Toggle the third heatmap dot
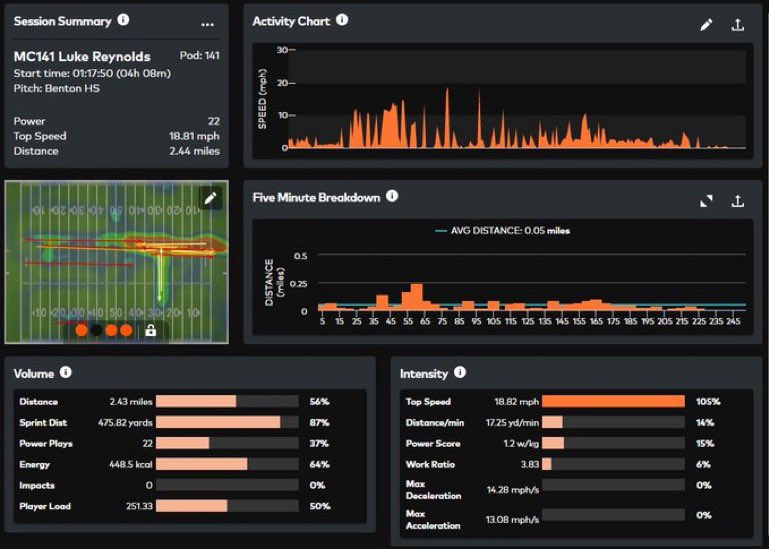Image resolution: width=769 pixels, height=549 pixels. (x=111, y=330)
